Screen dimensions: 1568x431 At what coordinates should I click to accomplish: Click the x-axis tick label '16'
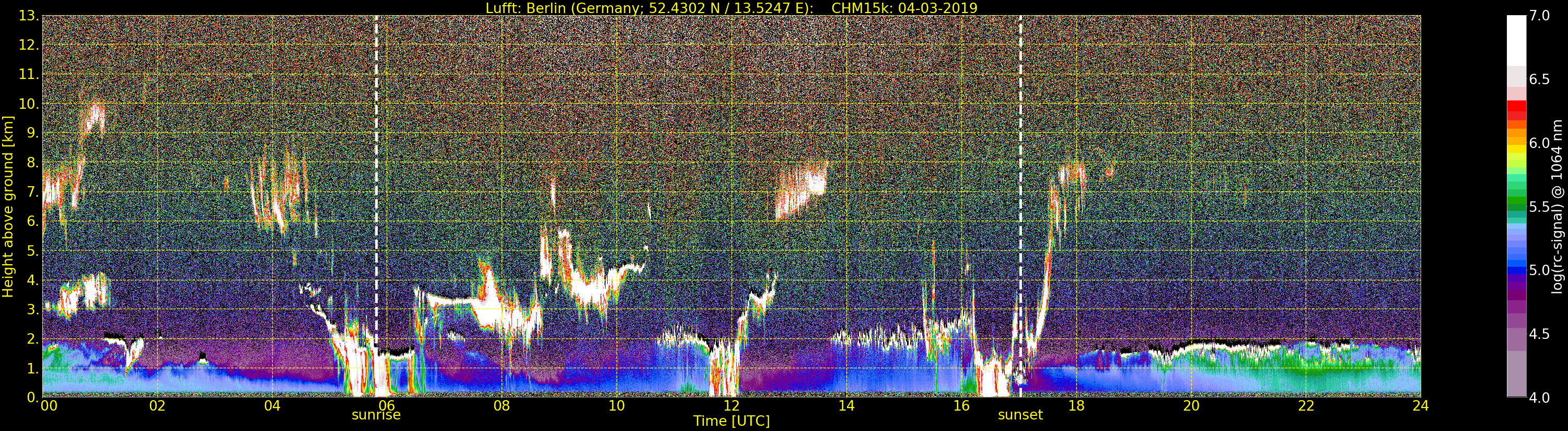coord(961,406)
